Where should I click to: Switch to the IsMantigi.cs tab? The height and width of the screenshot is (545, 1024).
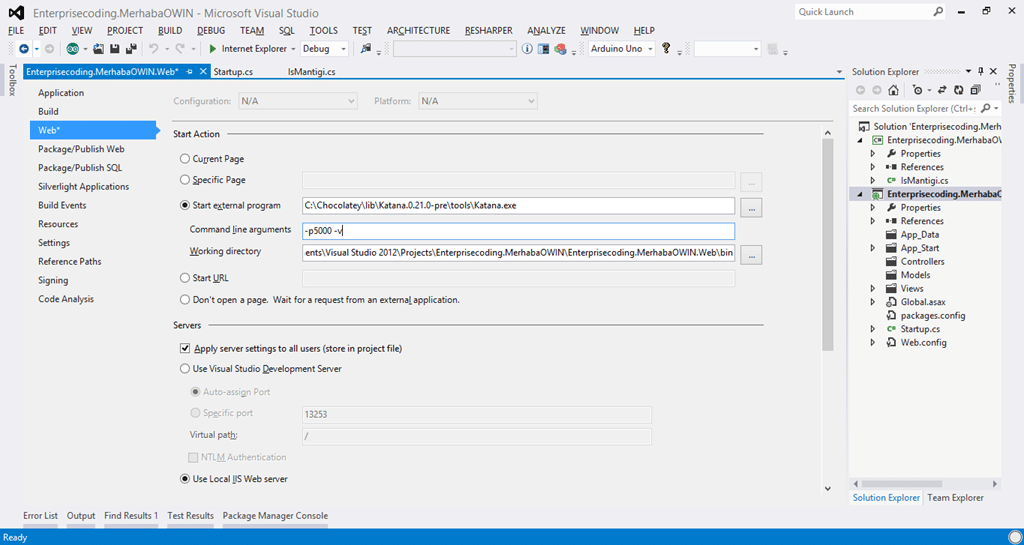coord(312,72)
